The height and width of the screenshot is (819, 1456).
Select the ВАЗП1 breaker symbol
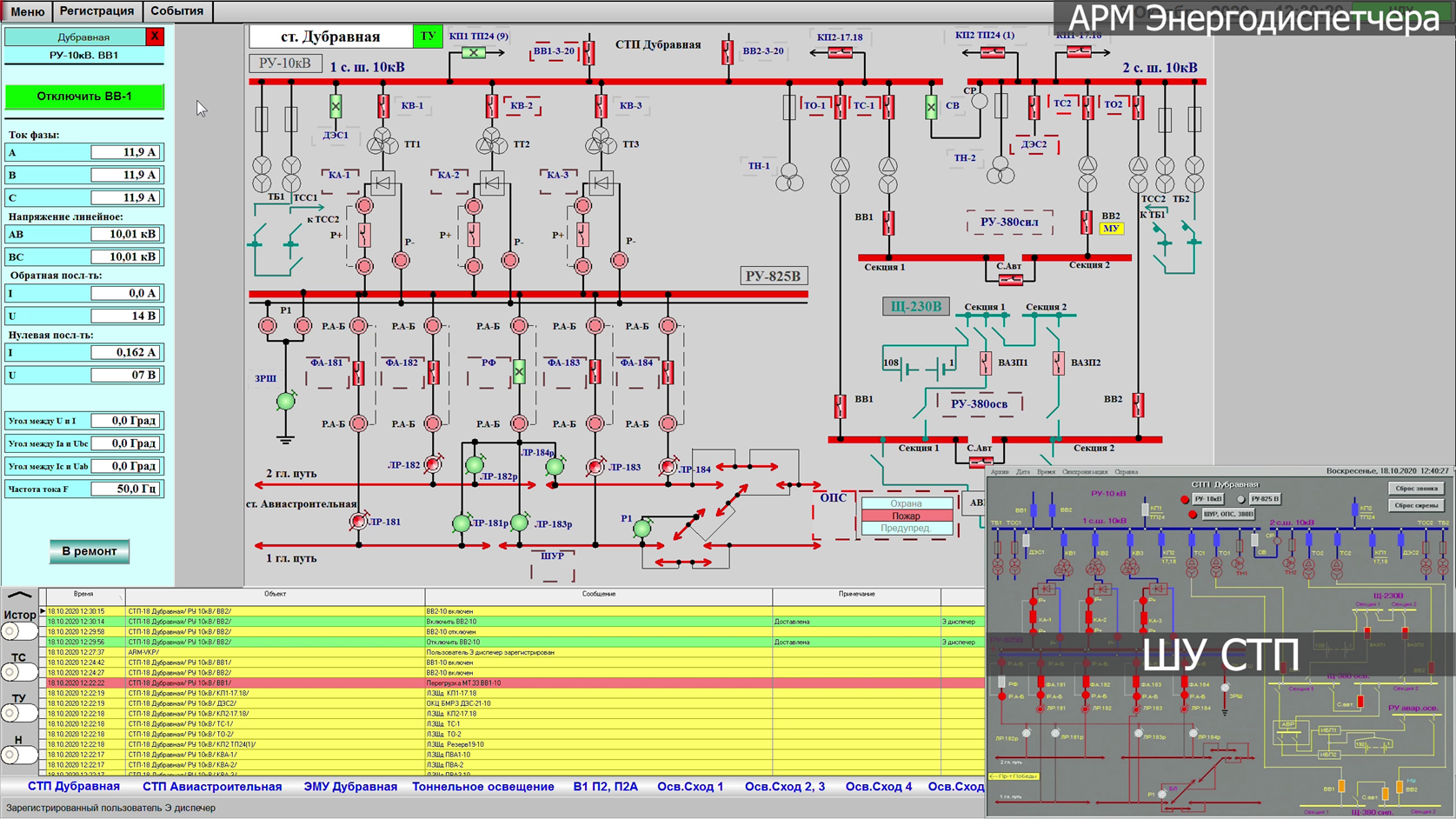click(985, 363)
